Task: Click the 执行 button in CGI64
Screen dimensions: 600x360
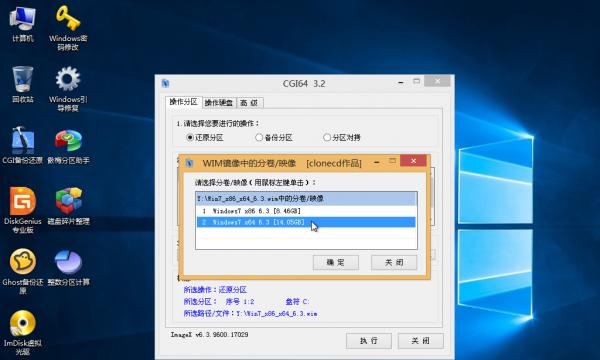Action: pos(368,340)
